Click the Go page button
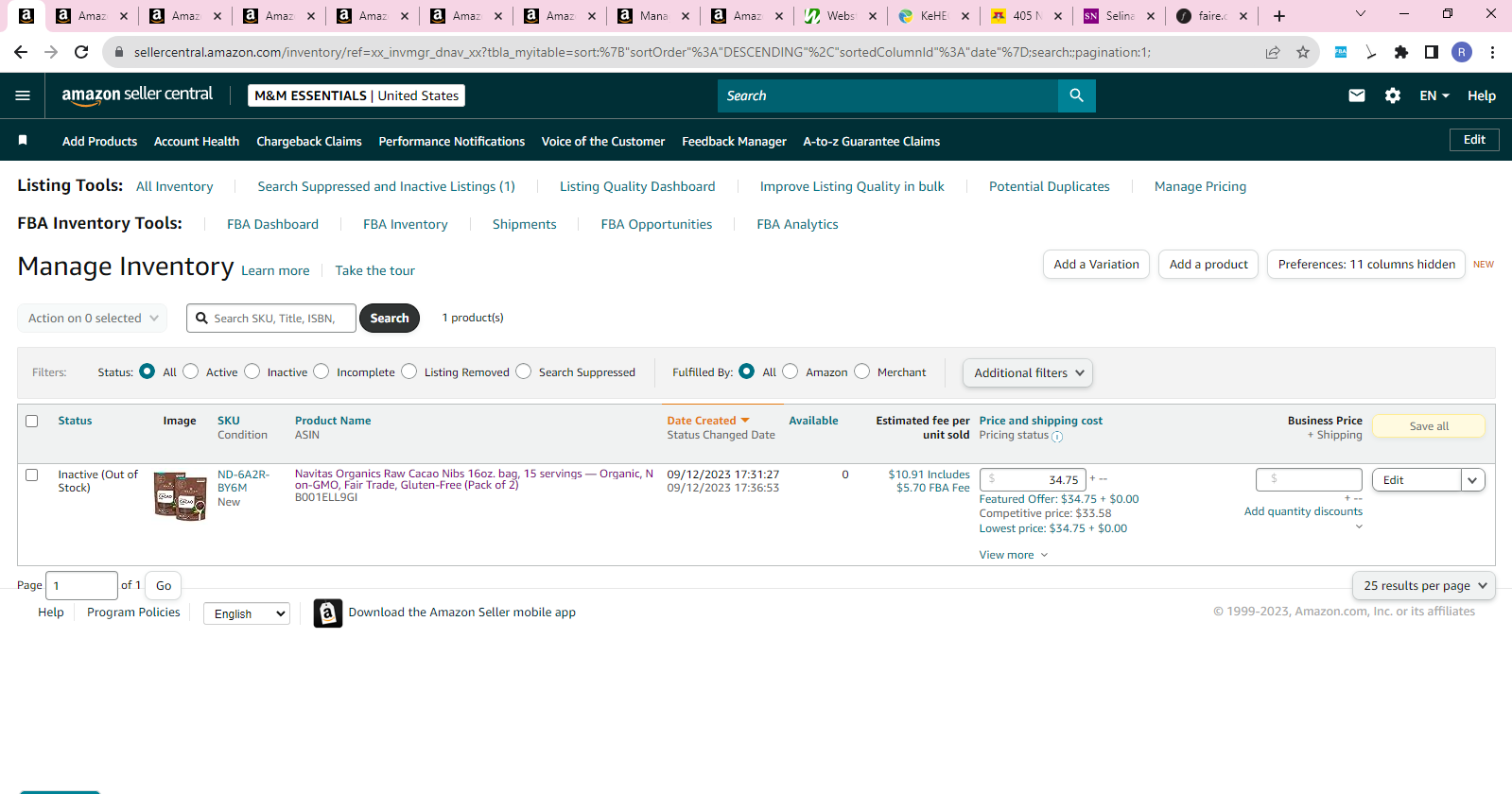The width and height of the screenshot is (1512, 794). click(x=163, y=586)
